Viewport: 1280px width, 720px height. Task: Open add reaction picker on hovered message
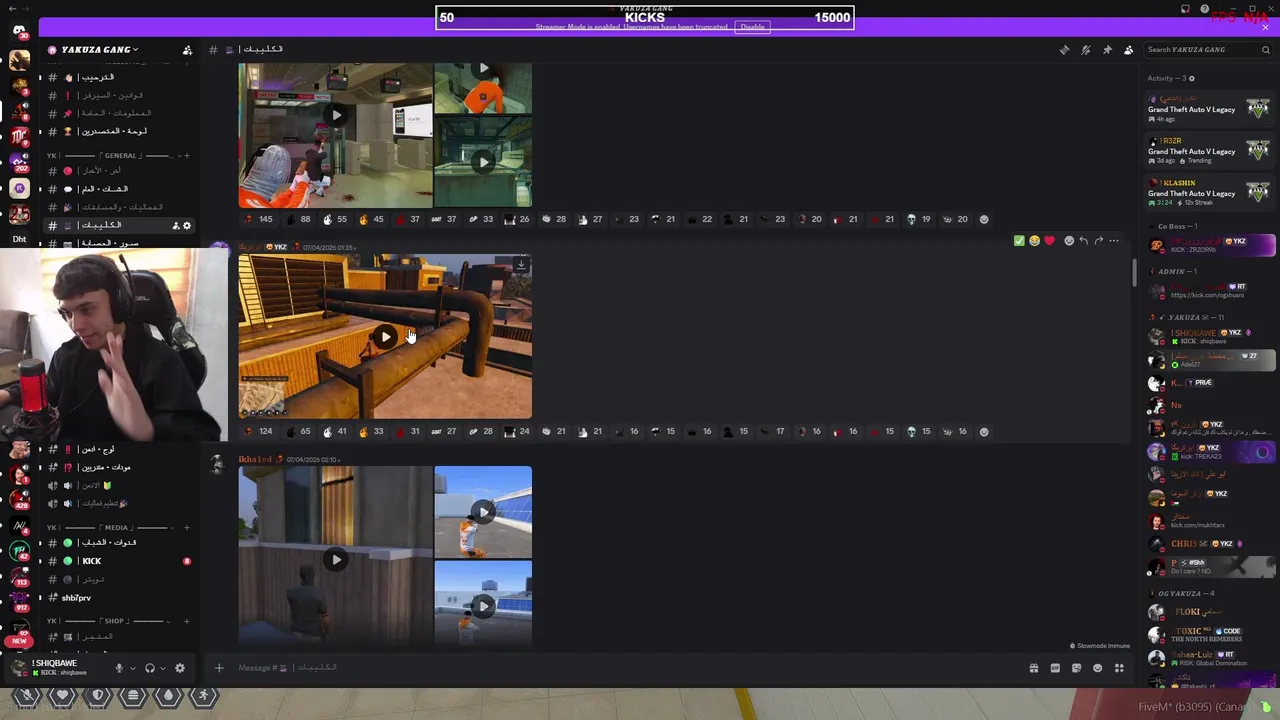pyautogui.click(x=1069, y=241)
